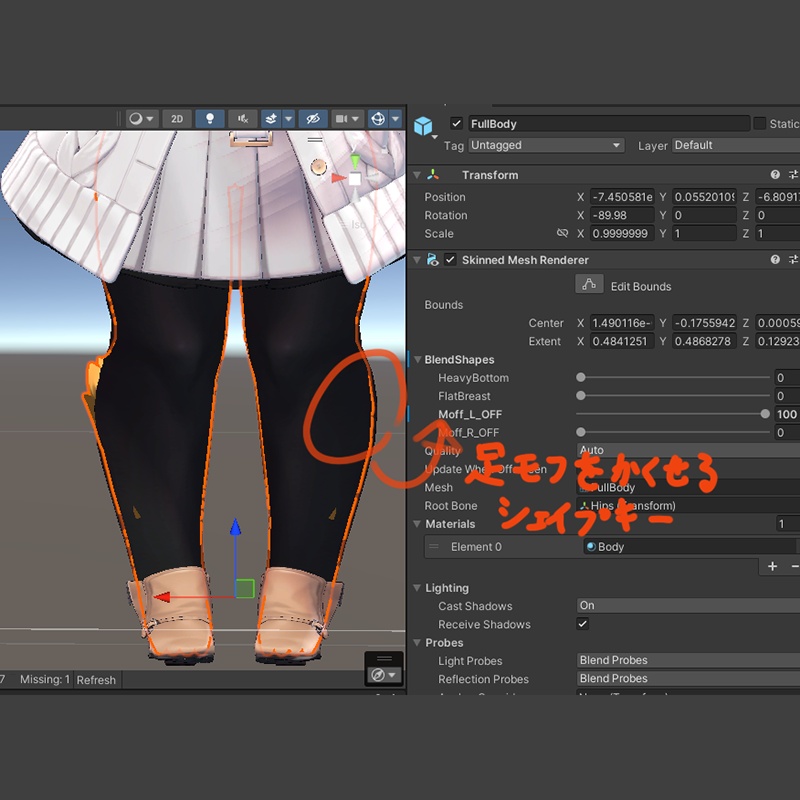Toggle the Receive Shadows checkbox

coord(582,624)
